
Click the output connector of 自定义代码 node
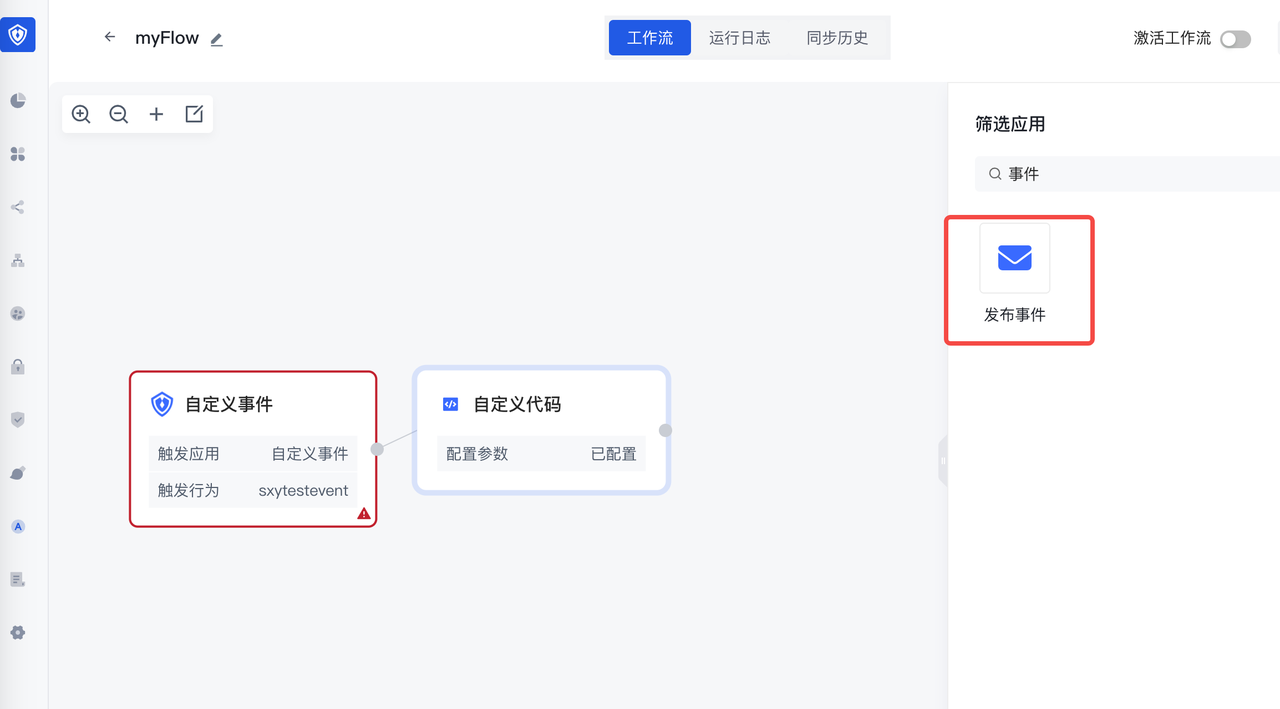(665, 431)
